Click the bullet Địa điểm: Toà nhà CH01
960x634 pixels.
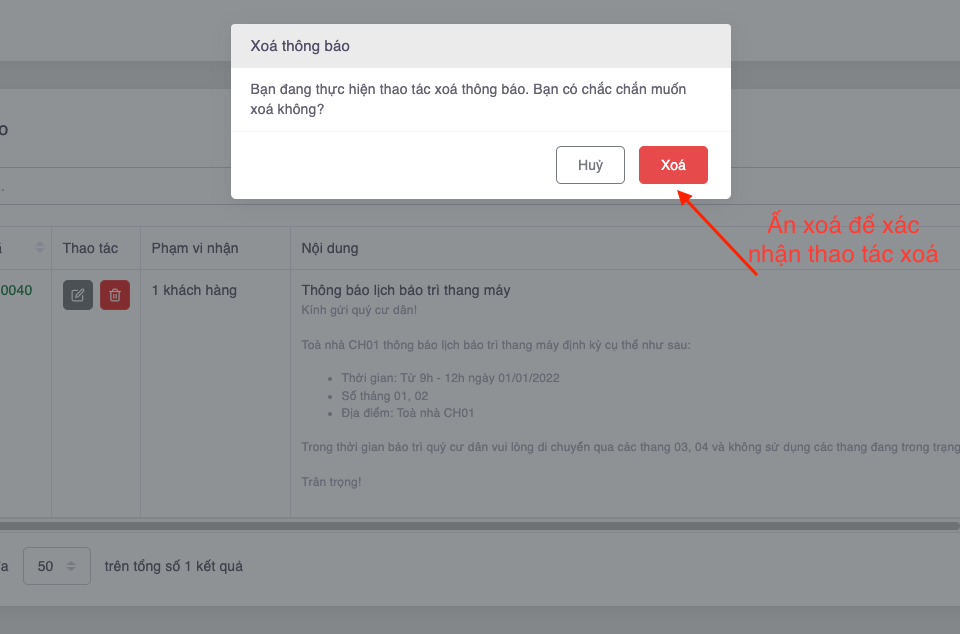(x=408, y=412)
